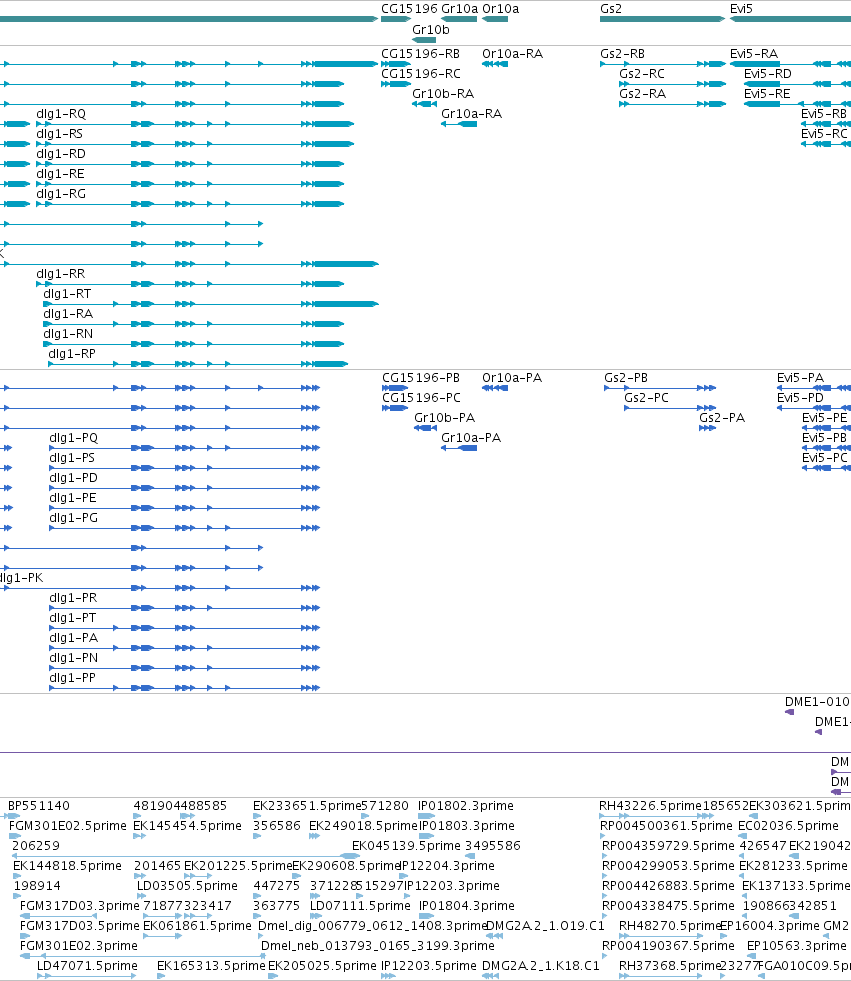Click the BP551140 EST label
The height and width of the screenshot is (981, 851).
[39, 806]
